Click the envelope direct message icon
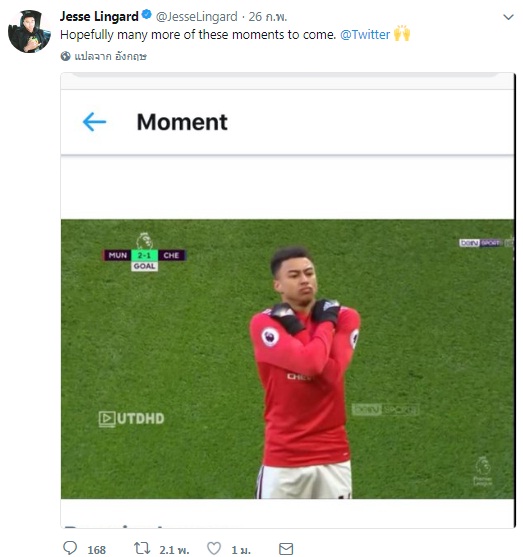523x557 pixels. click(x=286, y=549)
